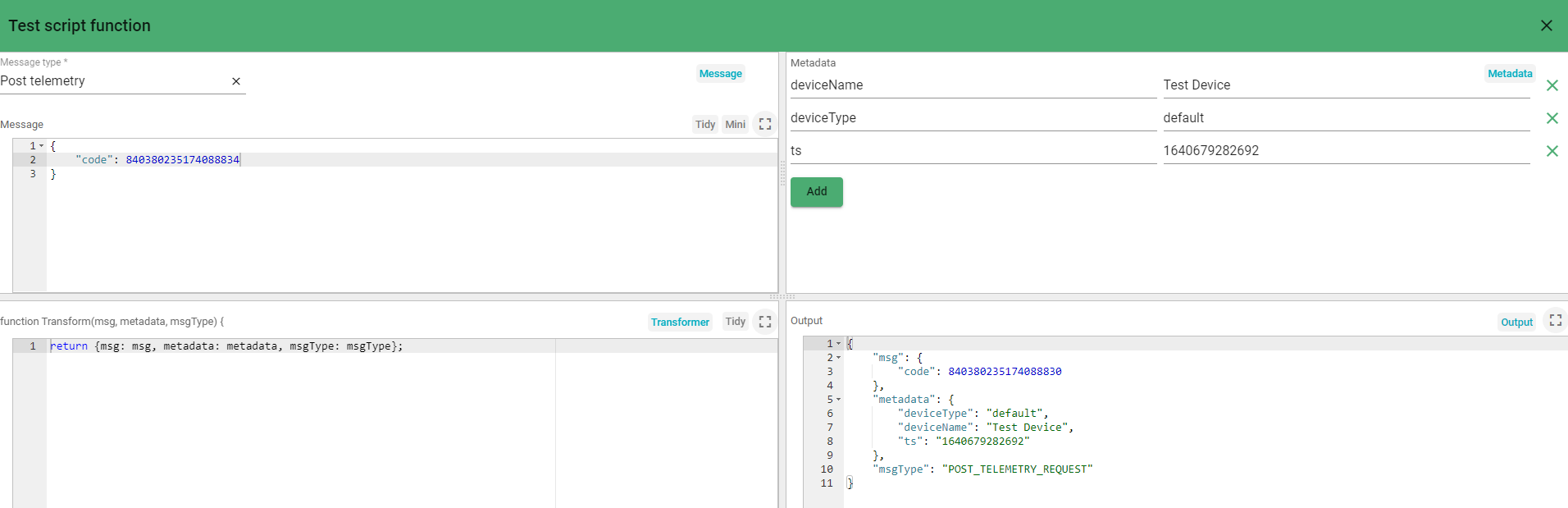Screen dimensions: 1568x508
Task: Remove the deviceType metadata entry
Action: pos(1552,118)
